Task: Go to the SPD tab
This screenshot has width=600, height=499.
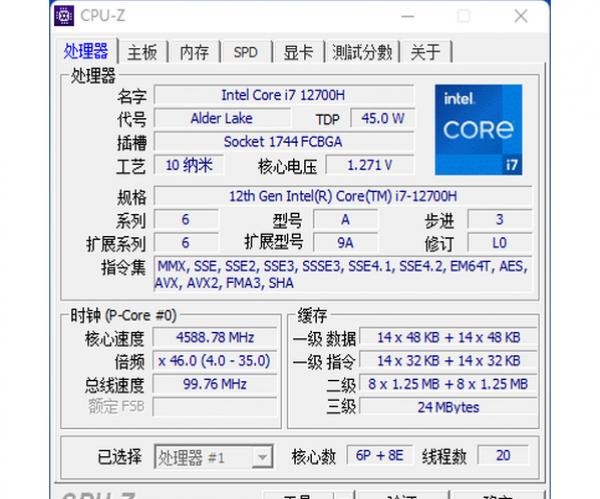Action: click(x=245, y=52)
